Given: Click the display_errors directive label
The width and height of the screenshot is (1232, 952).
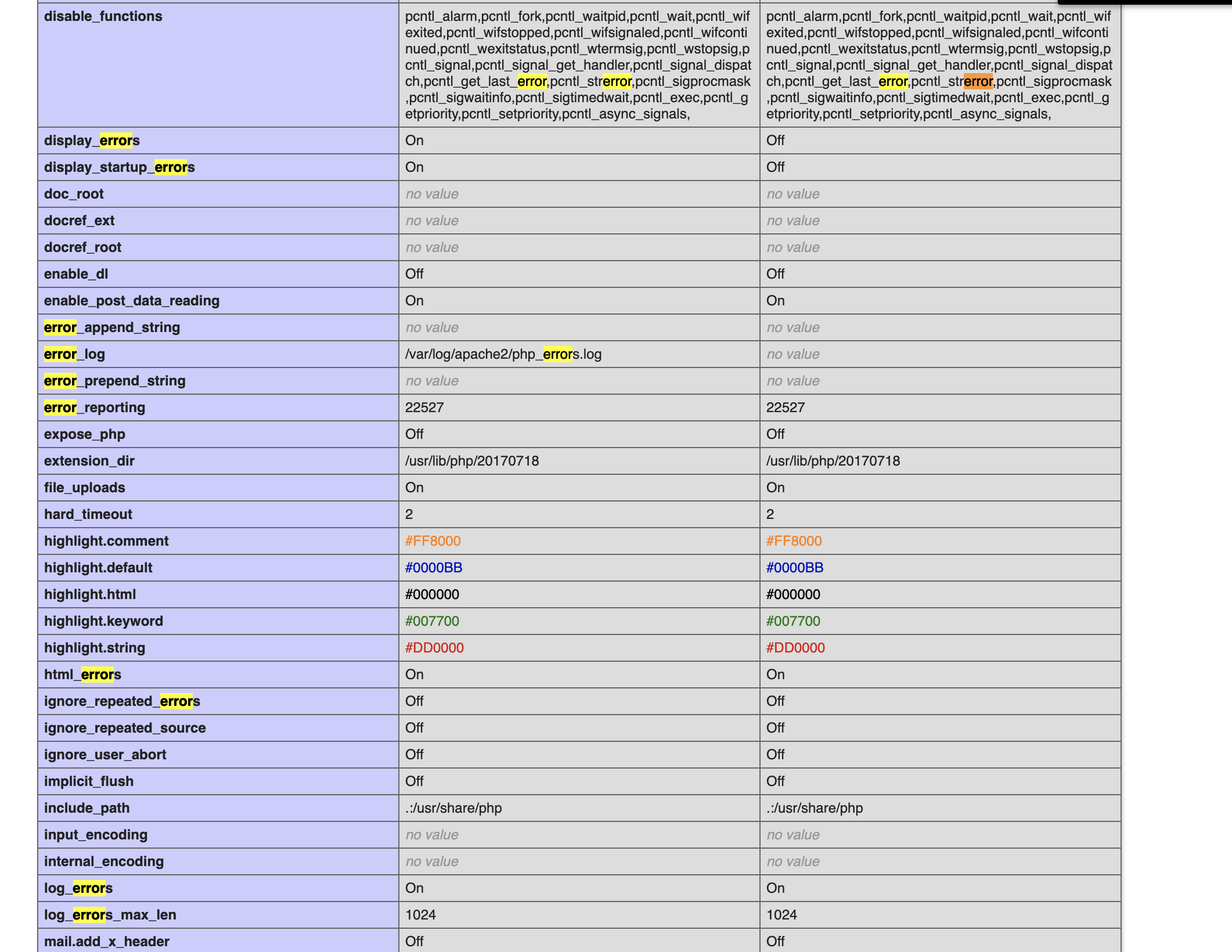Looking at the screenshot, I should coord(92,140).
